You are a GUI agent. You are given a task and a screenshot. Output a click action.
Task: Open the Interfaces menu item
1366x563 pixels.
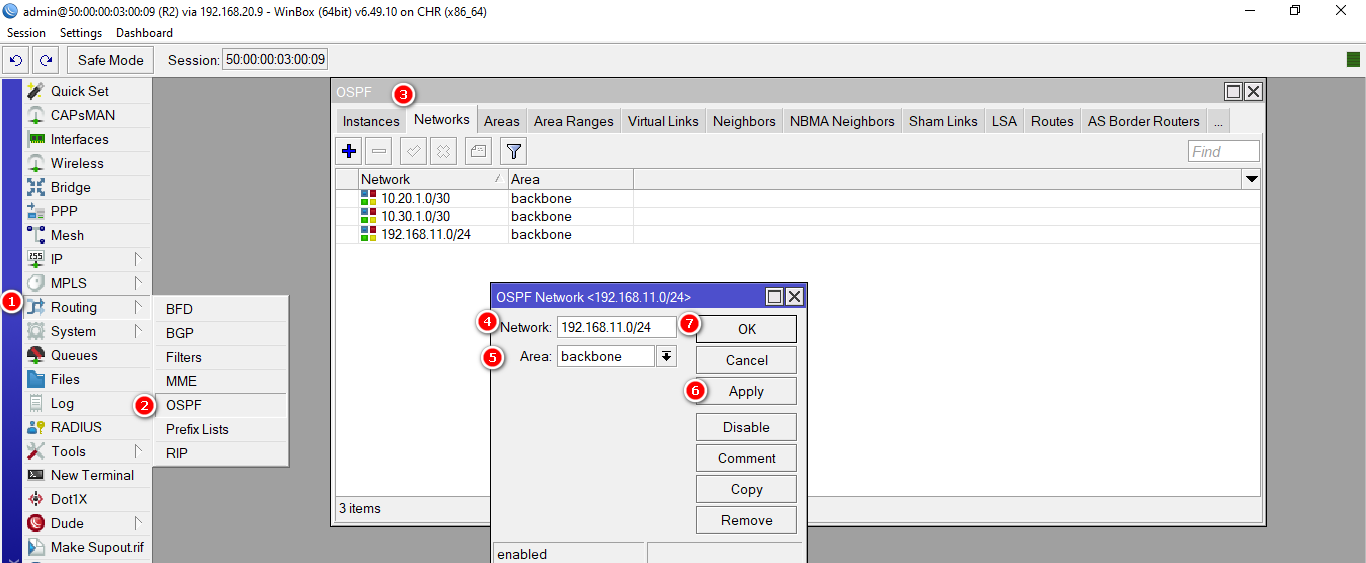click(x=87, y=139)
